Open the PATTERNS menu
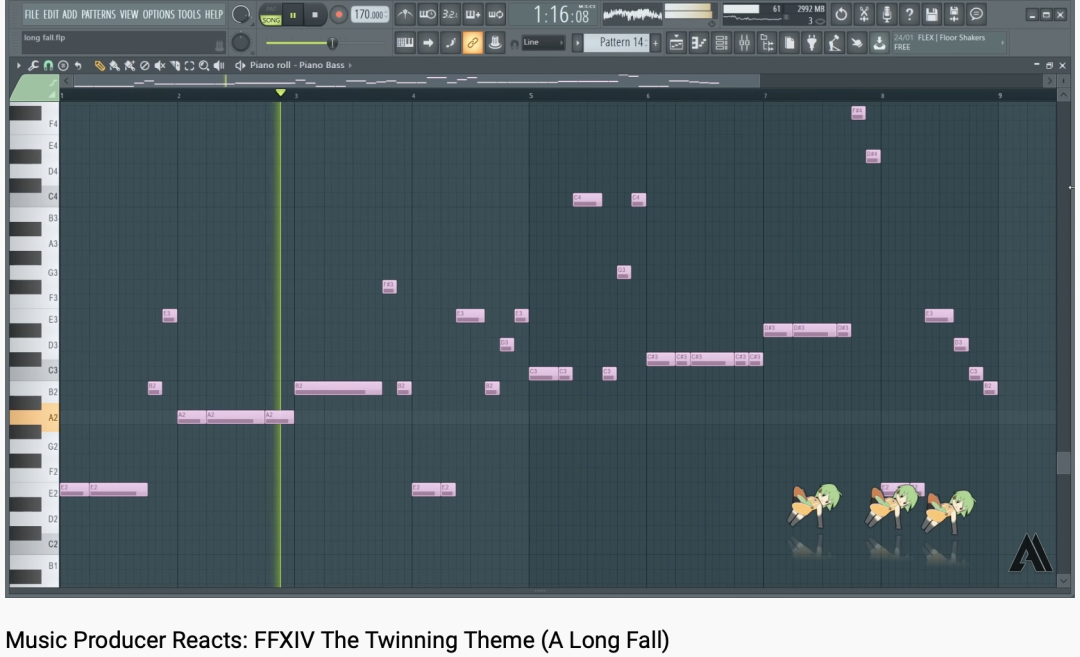Viewport: 1080px width, 657px height. [x=98, y=14]
